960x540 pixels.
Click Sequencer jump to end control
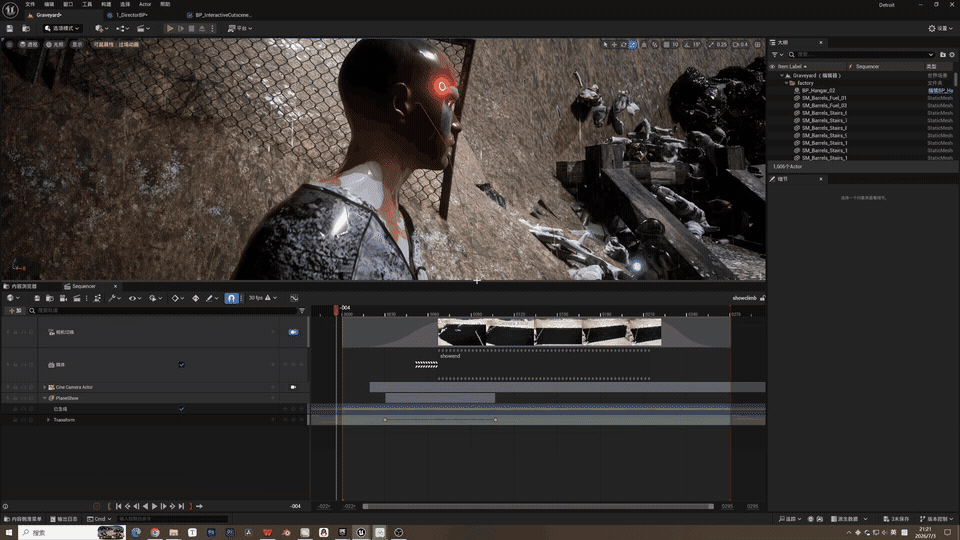[x=181, y=506]
